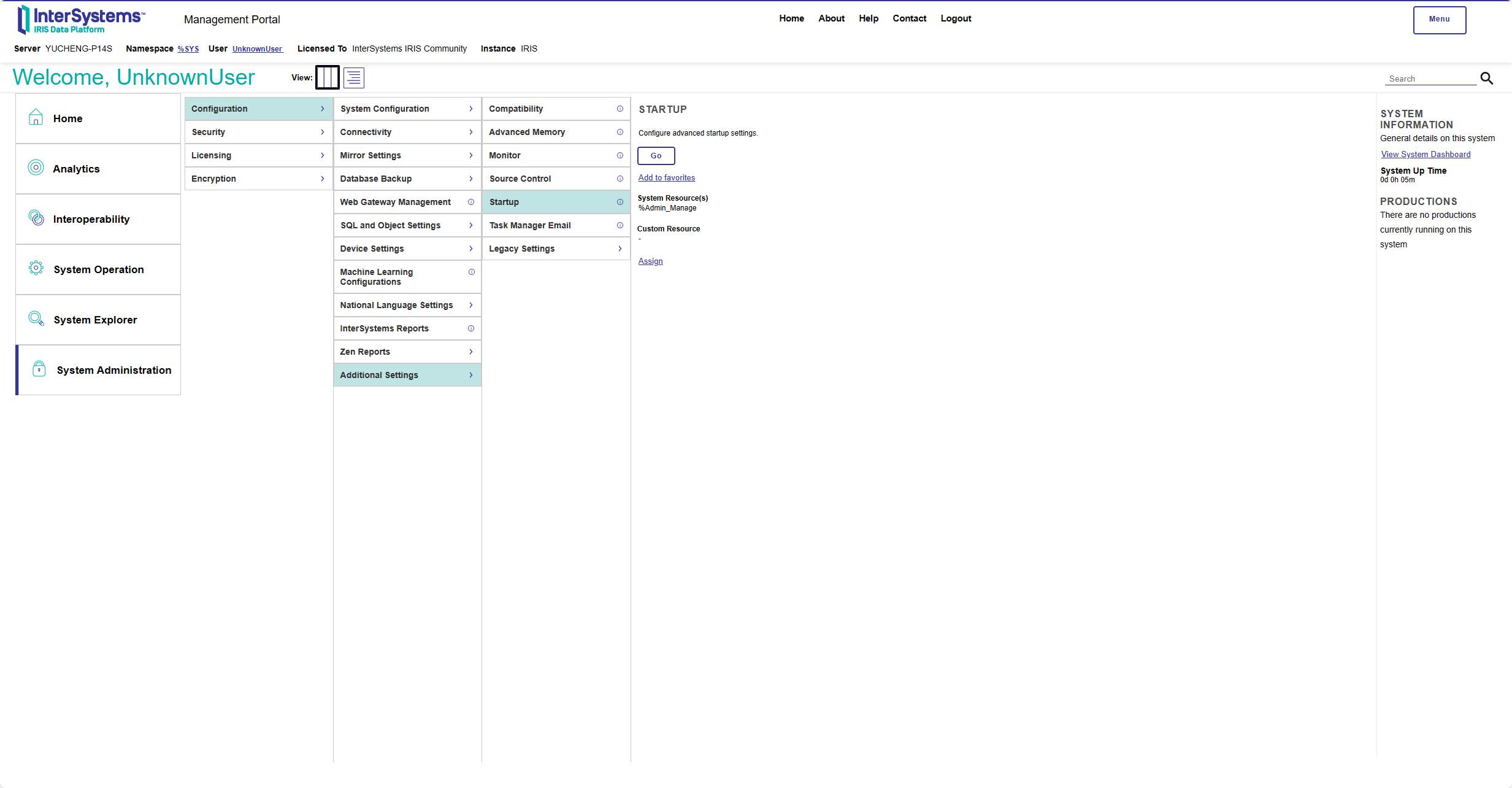Click the Analytics target icon

pos(36,168)
